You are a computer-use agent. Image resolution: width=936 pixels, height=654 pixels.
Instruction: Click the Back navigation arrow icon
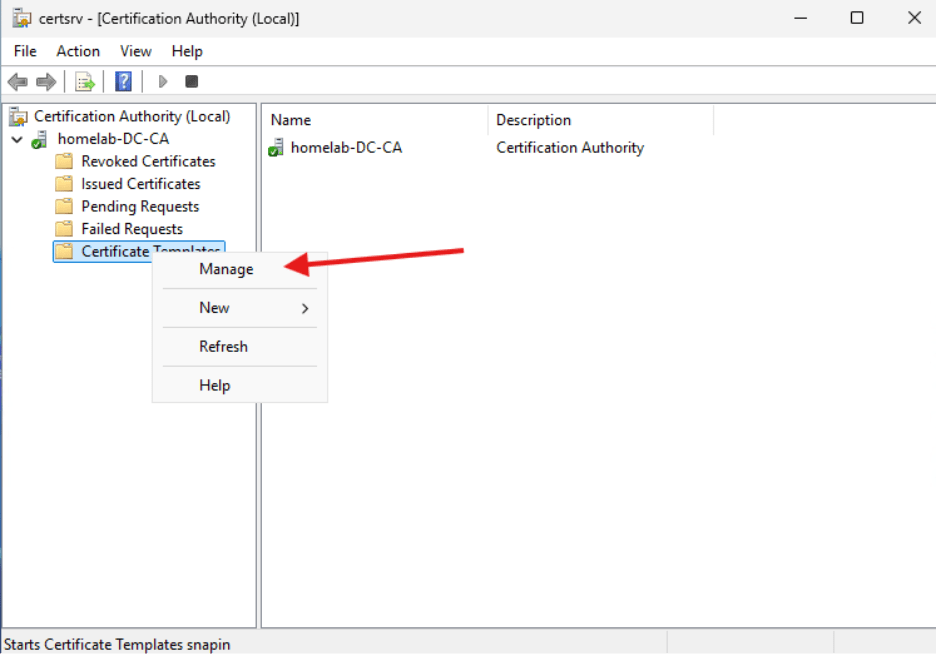[17, 81]
